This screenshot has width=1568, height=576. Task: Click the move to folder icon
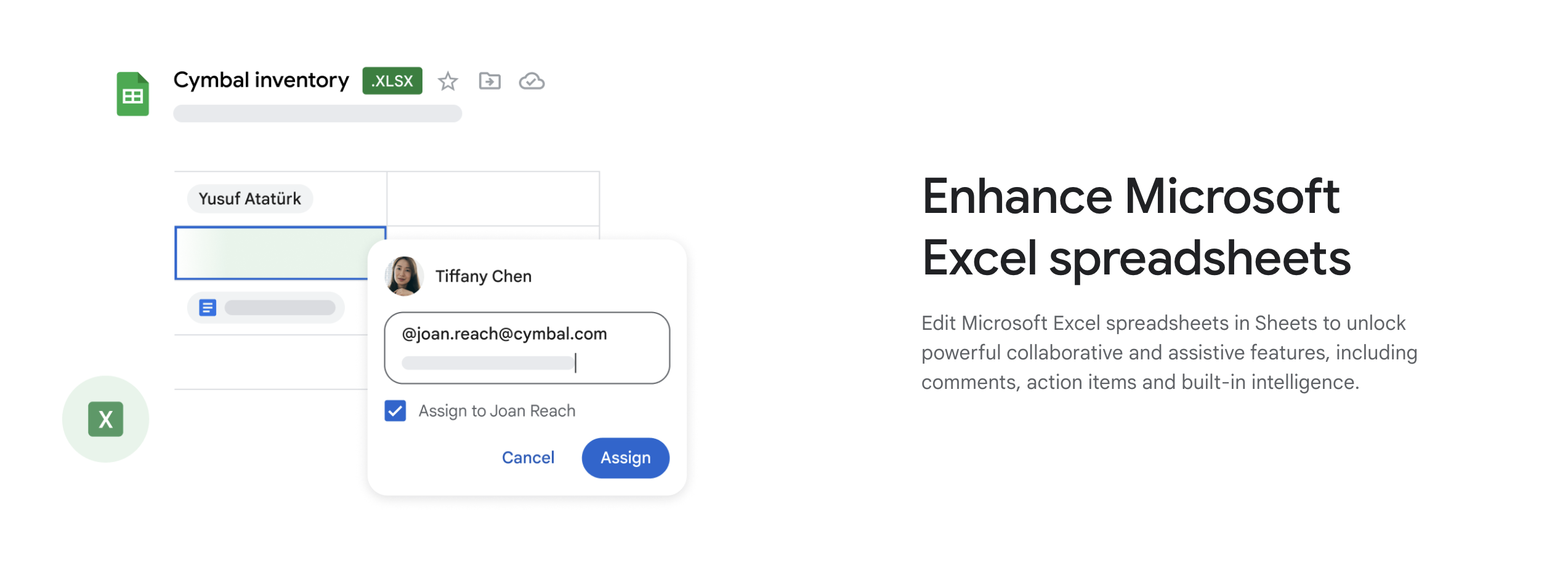(490, 81)
